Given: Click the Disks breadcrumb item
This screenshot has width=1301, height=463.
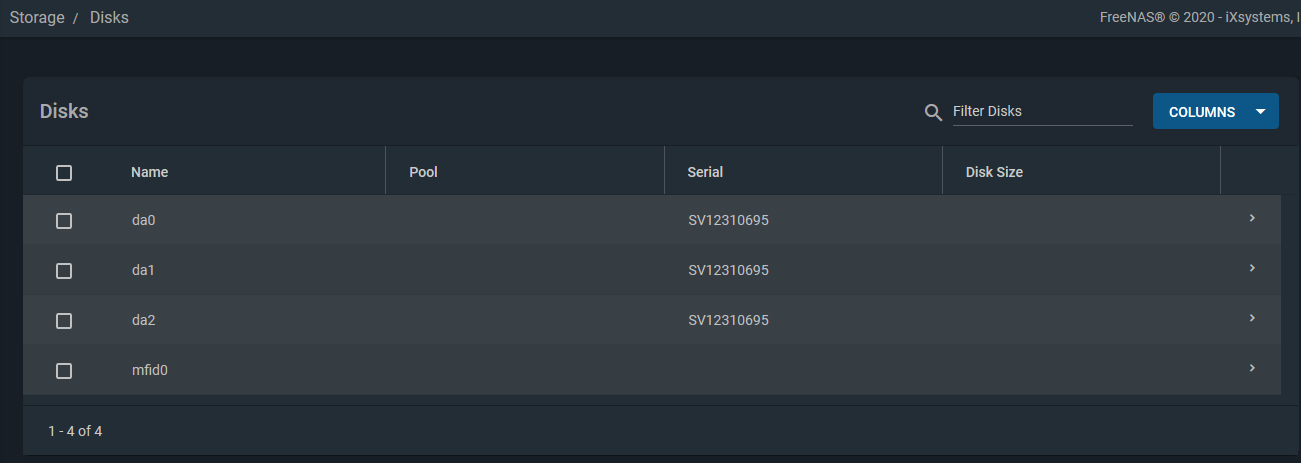Looking at the screenshot, I should (109, 18).
